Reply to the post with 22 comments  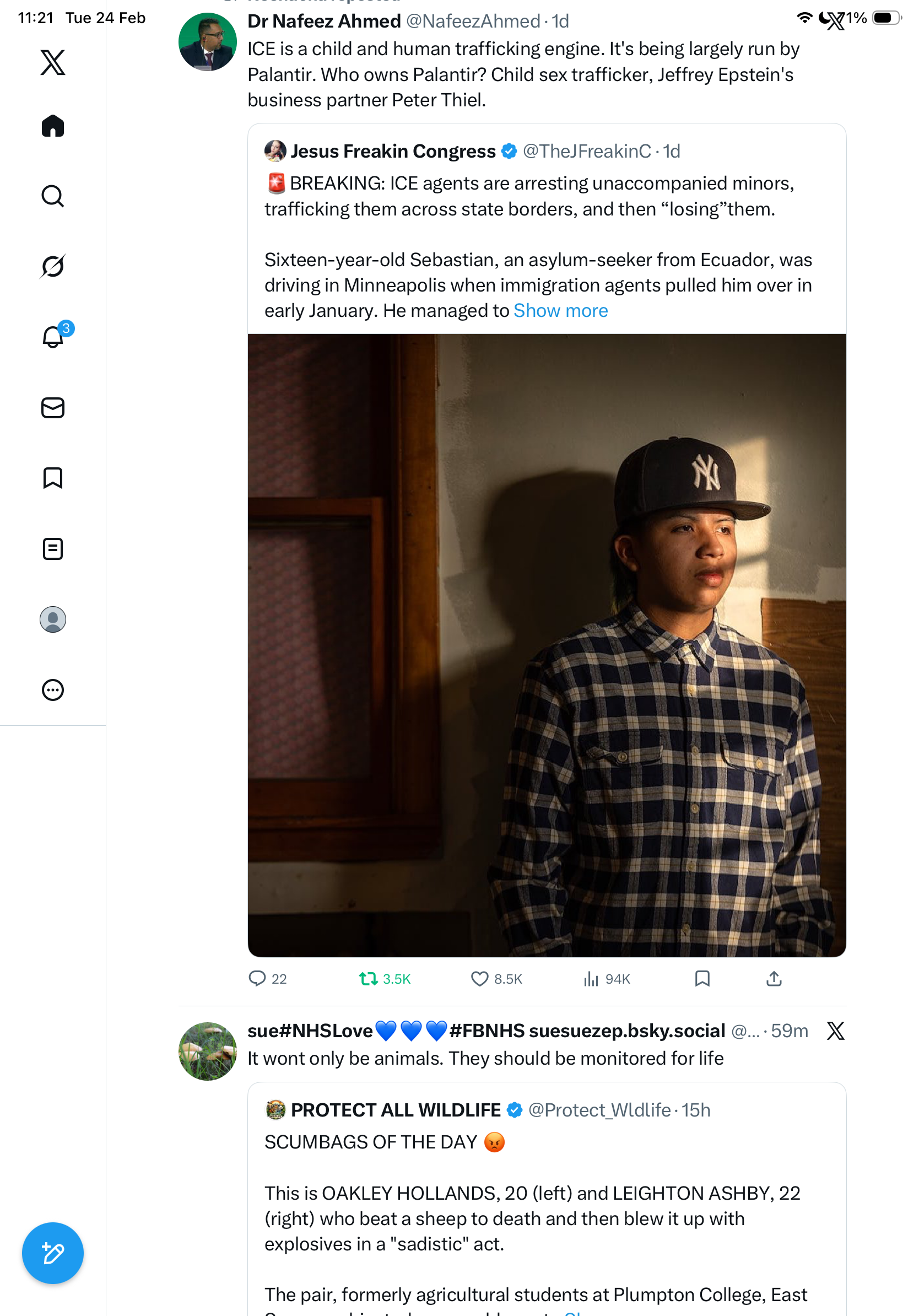tap(257, 978)
